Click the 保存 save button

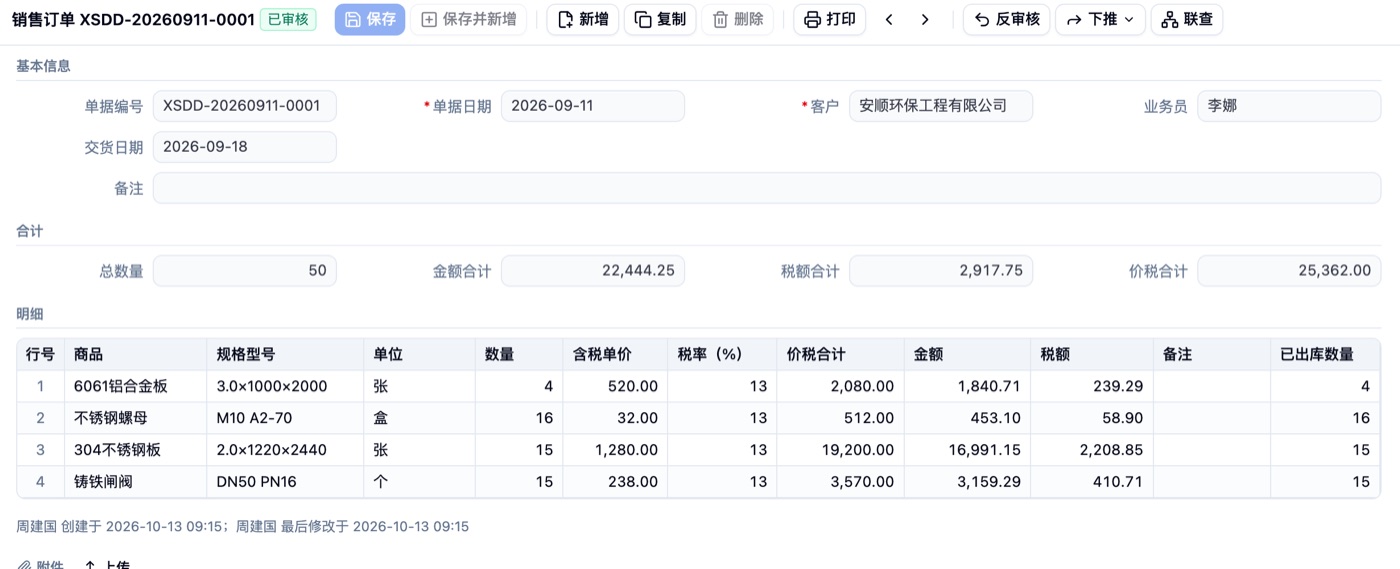click(370, 19)
